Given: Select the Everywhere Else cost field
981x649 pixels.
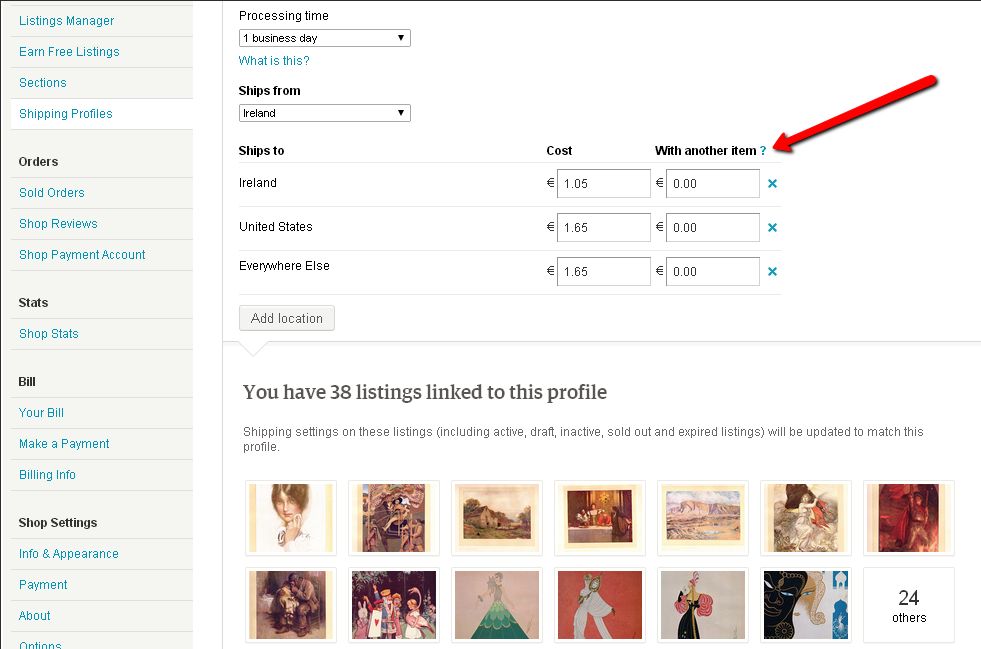Looking at the screenshot, I should [x=604, y=272].
